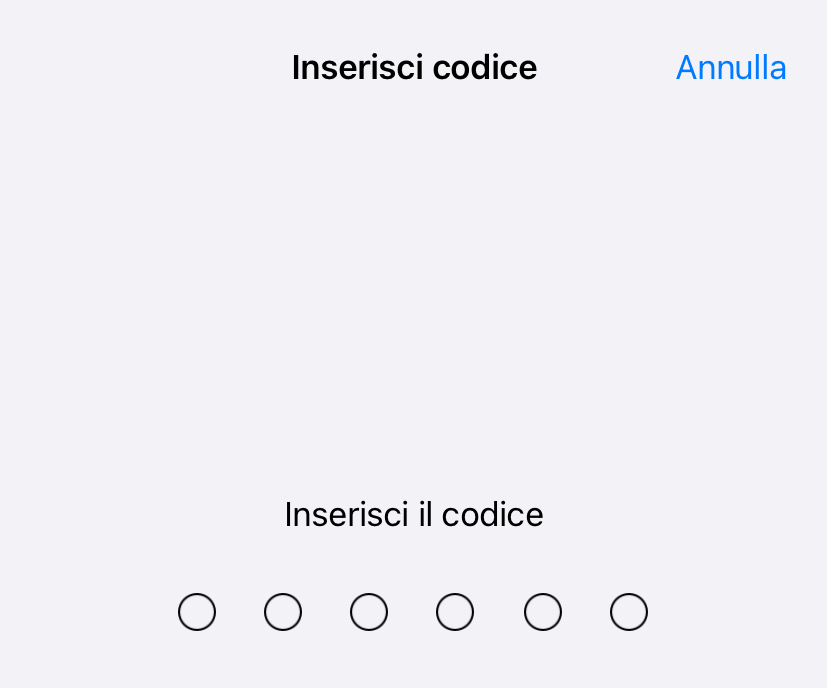Click the first passcode circle
This screenshot has height=688, width=827.
(197, 612)
